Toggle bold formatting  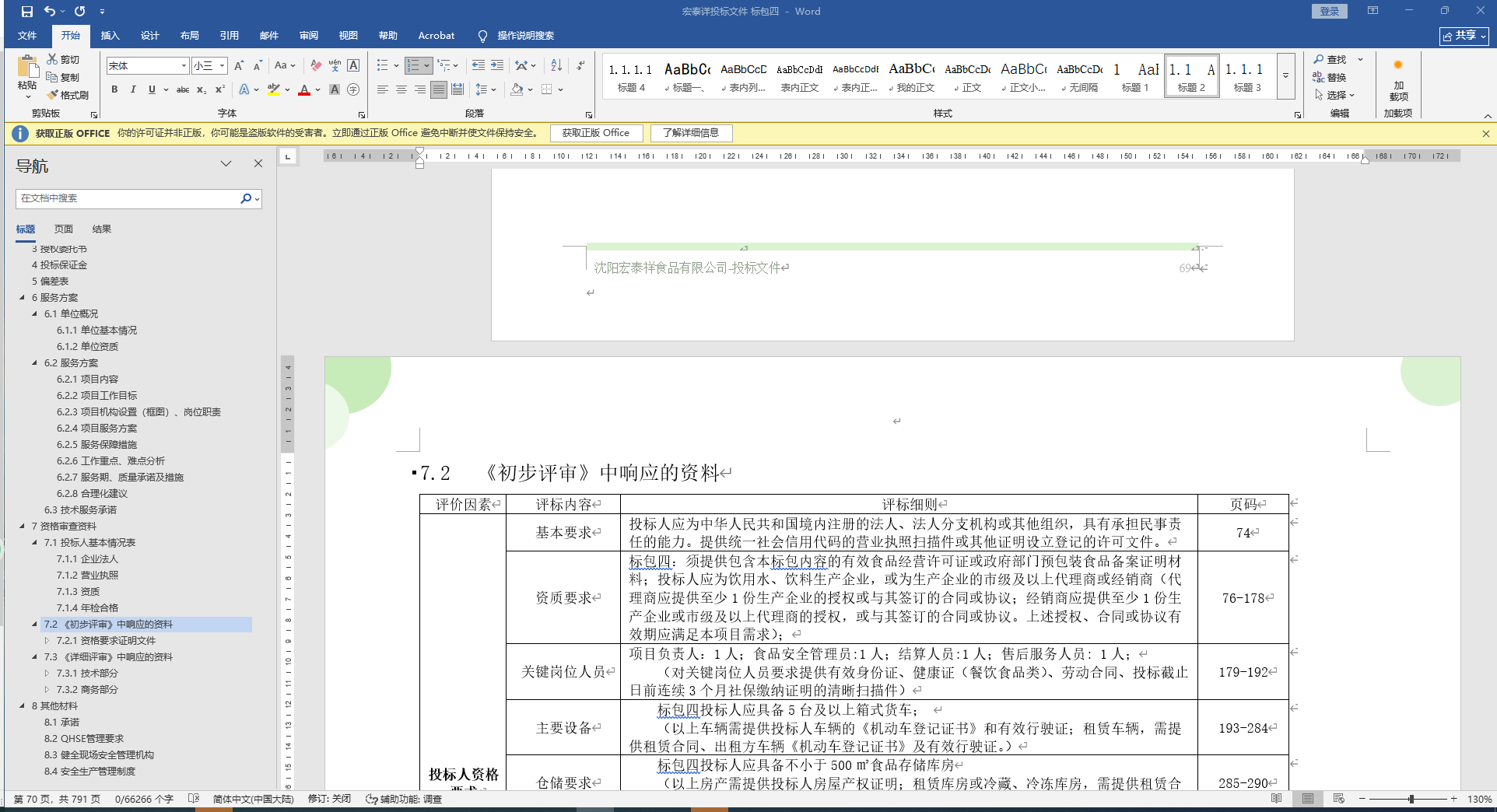coord(114,89)
